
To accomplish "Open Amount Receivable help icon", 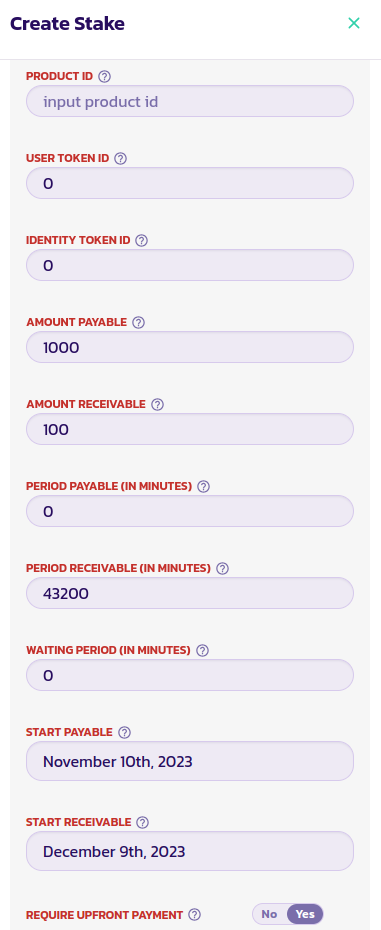I will point(157,405).
